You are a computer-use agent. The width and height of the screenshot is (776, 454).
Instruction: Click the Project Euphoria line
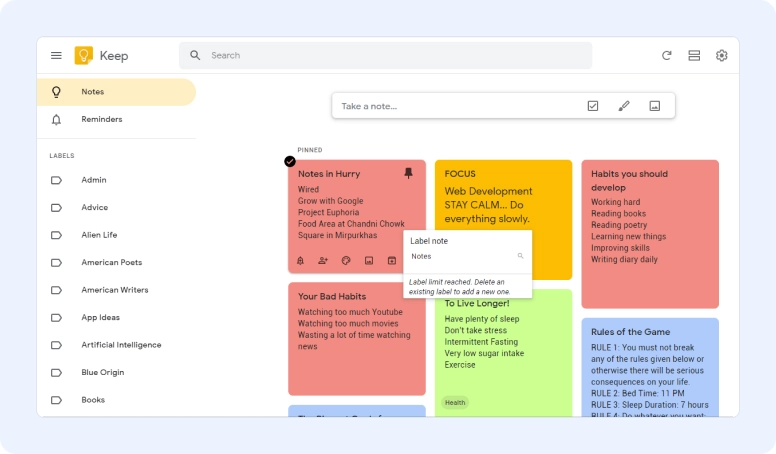[329, 212]
